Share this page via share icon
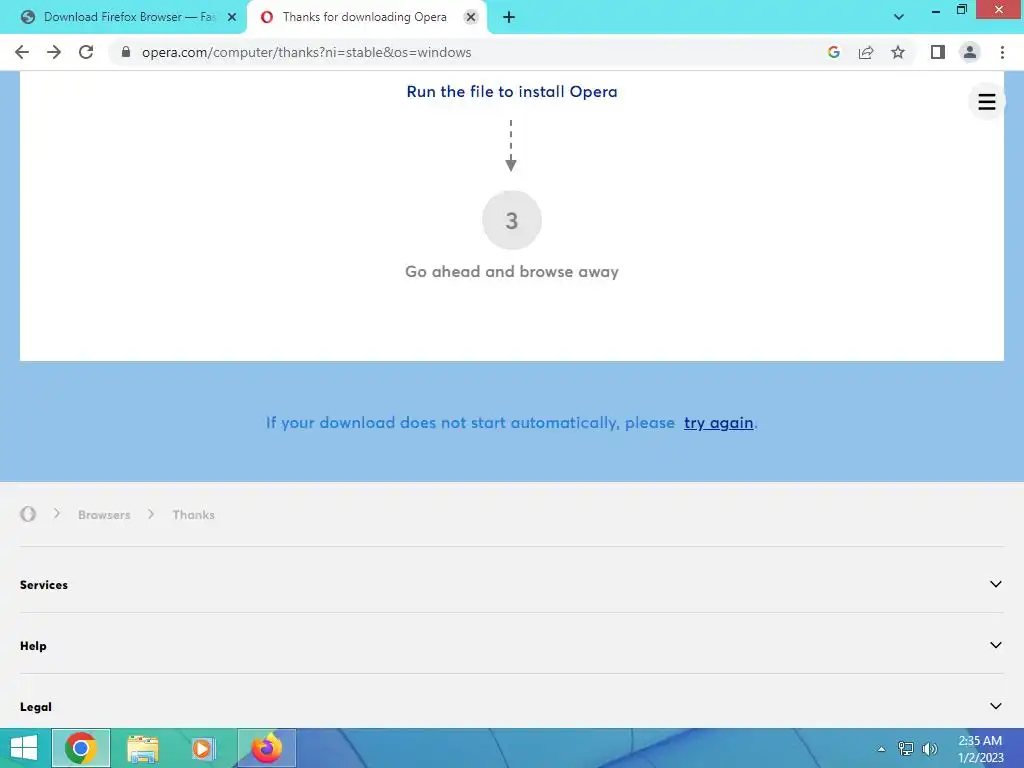 tap(866, 52)
